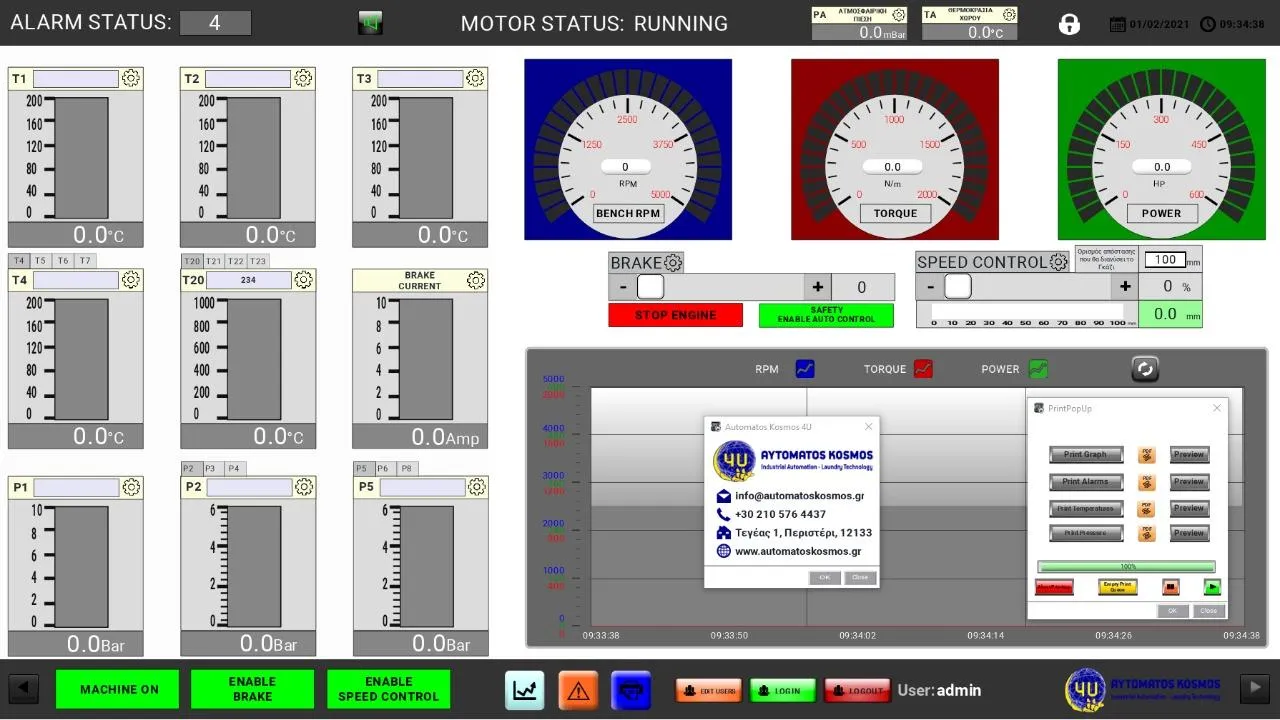Switch to the T21 tab
The image size is (1280, 720).
(x=213, y=261)
